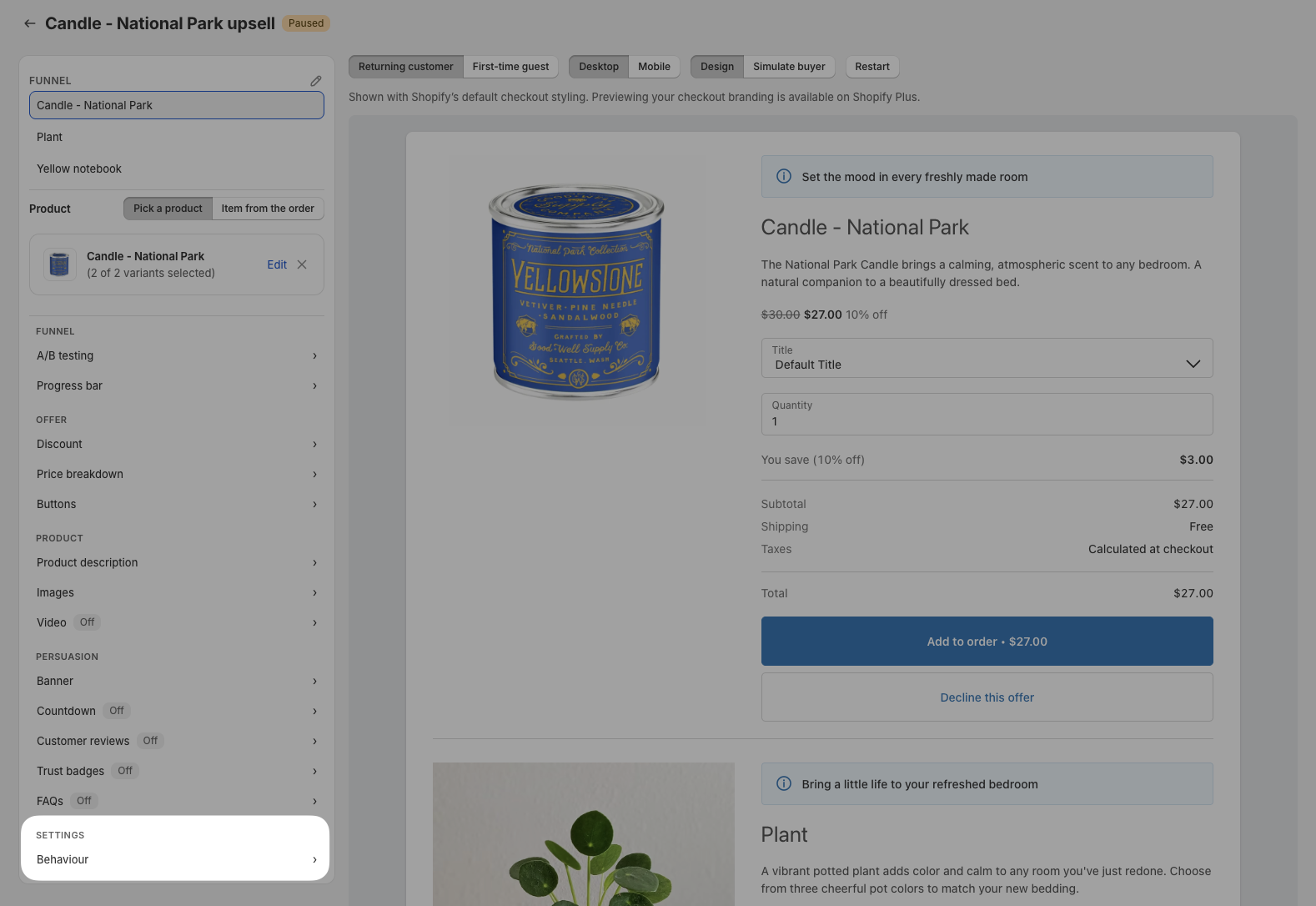Select Yellow notebook funnel step
This screenshot has width=1316, height=906.
coord(177,169)
